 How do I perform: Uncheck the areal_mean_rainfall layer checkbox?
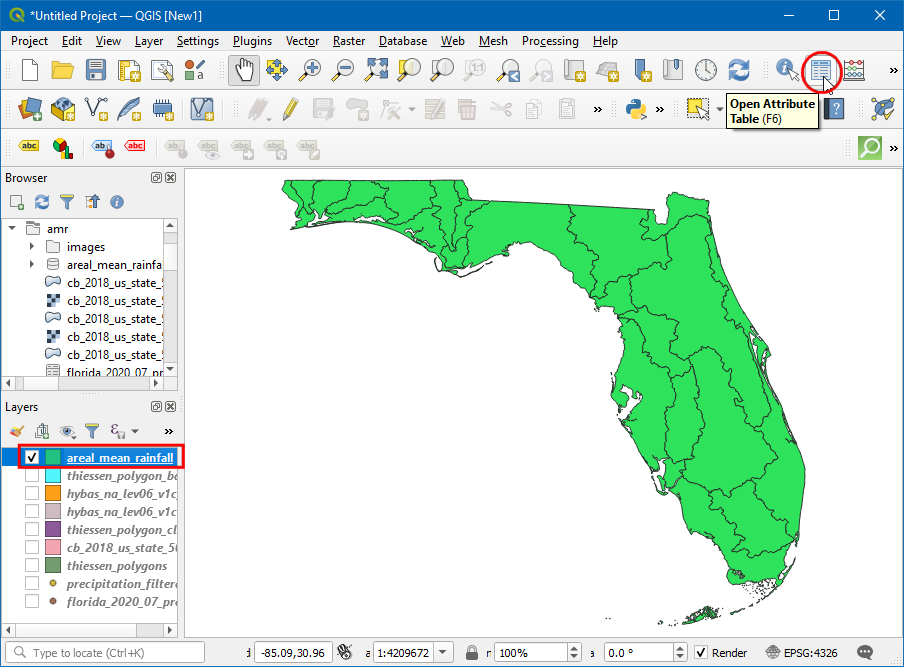coord(32,457)
